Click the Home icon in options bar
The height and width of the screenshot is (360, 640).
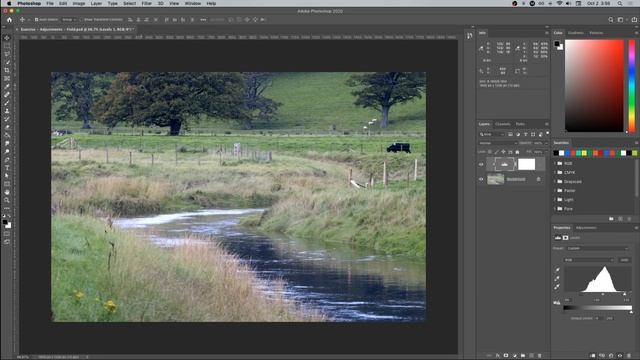click(9, 19)
